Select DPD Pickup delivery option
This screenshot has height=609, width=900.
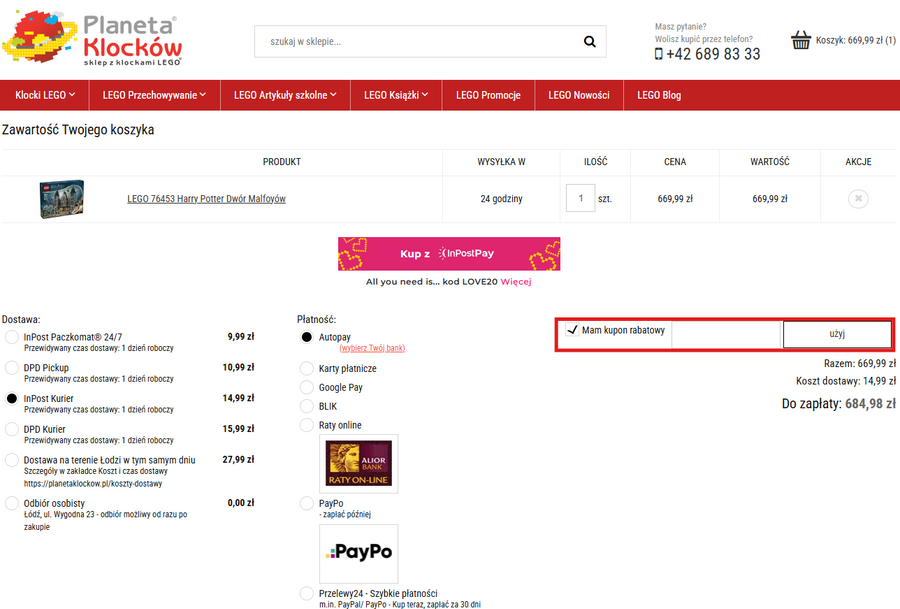12,368
